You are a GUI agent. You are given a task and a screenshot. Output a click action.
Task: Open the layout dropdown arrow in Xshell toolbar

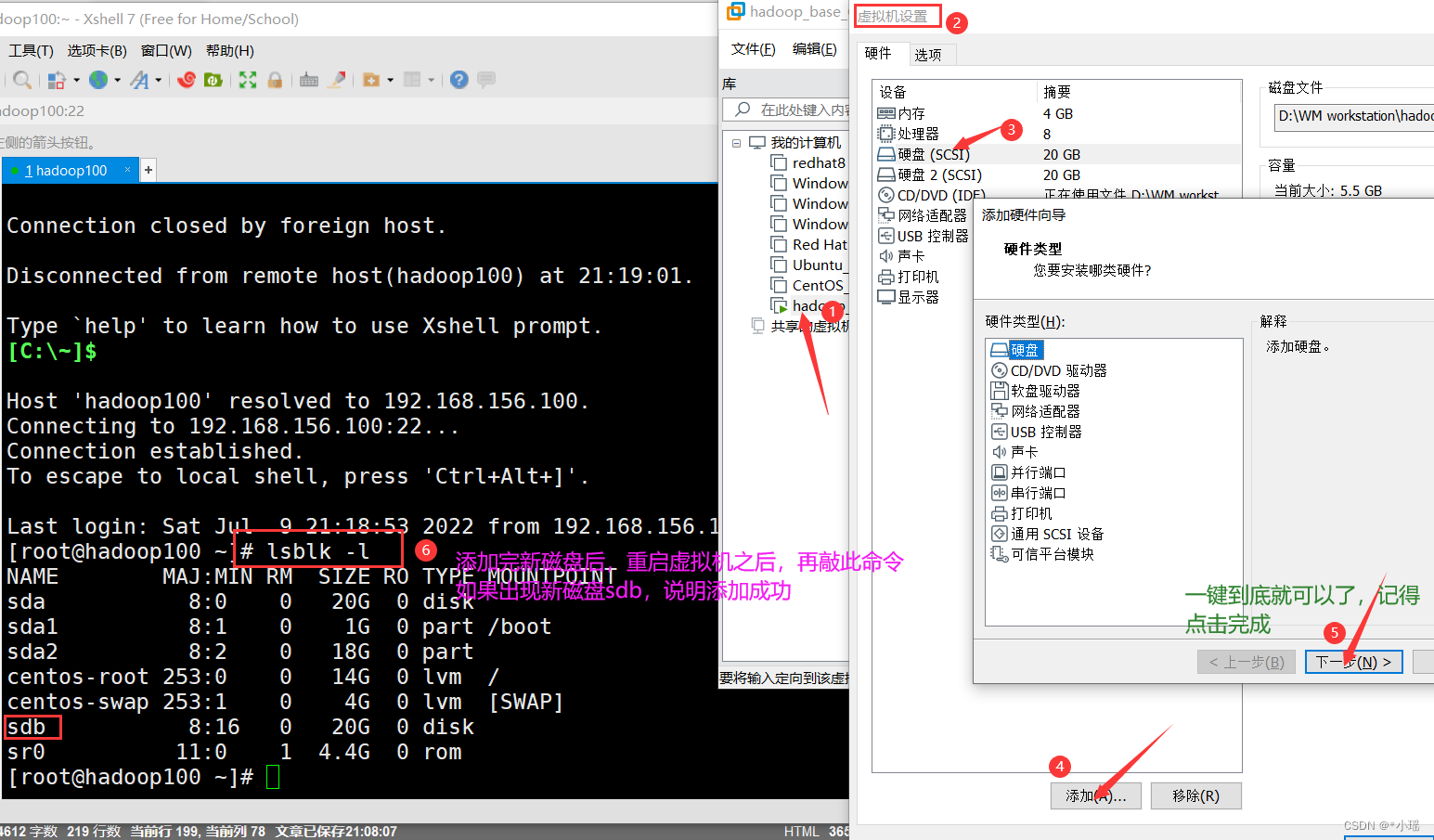(432, 80)
